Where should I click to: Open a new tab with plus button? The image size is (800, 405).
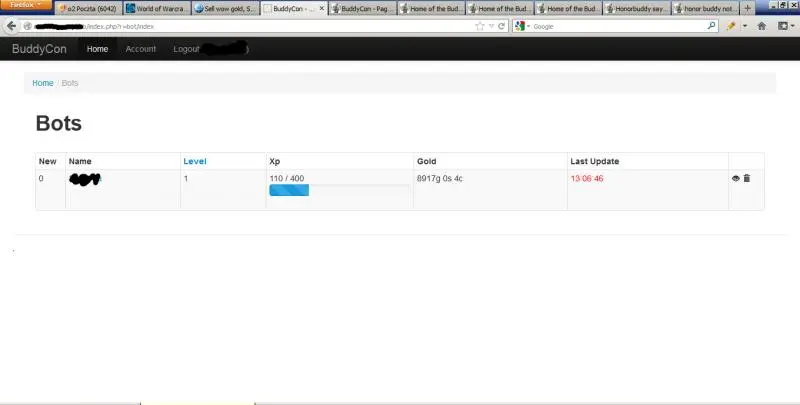click(x=747, y=7)
